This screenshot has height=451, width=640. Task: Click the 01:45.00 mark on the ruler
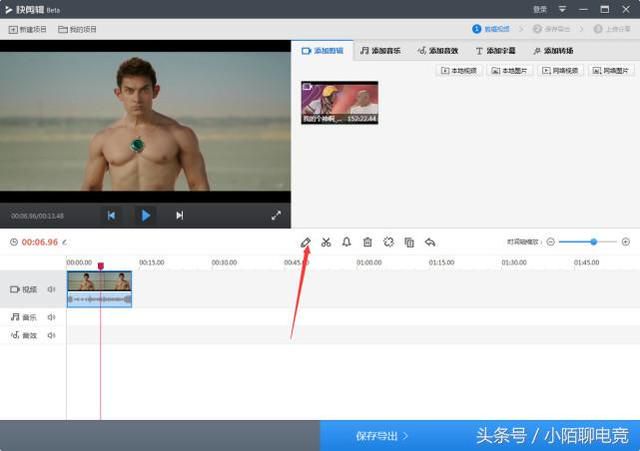pos(586,262)
